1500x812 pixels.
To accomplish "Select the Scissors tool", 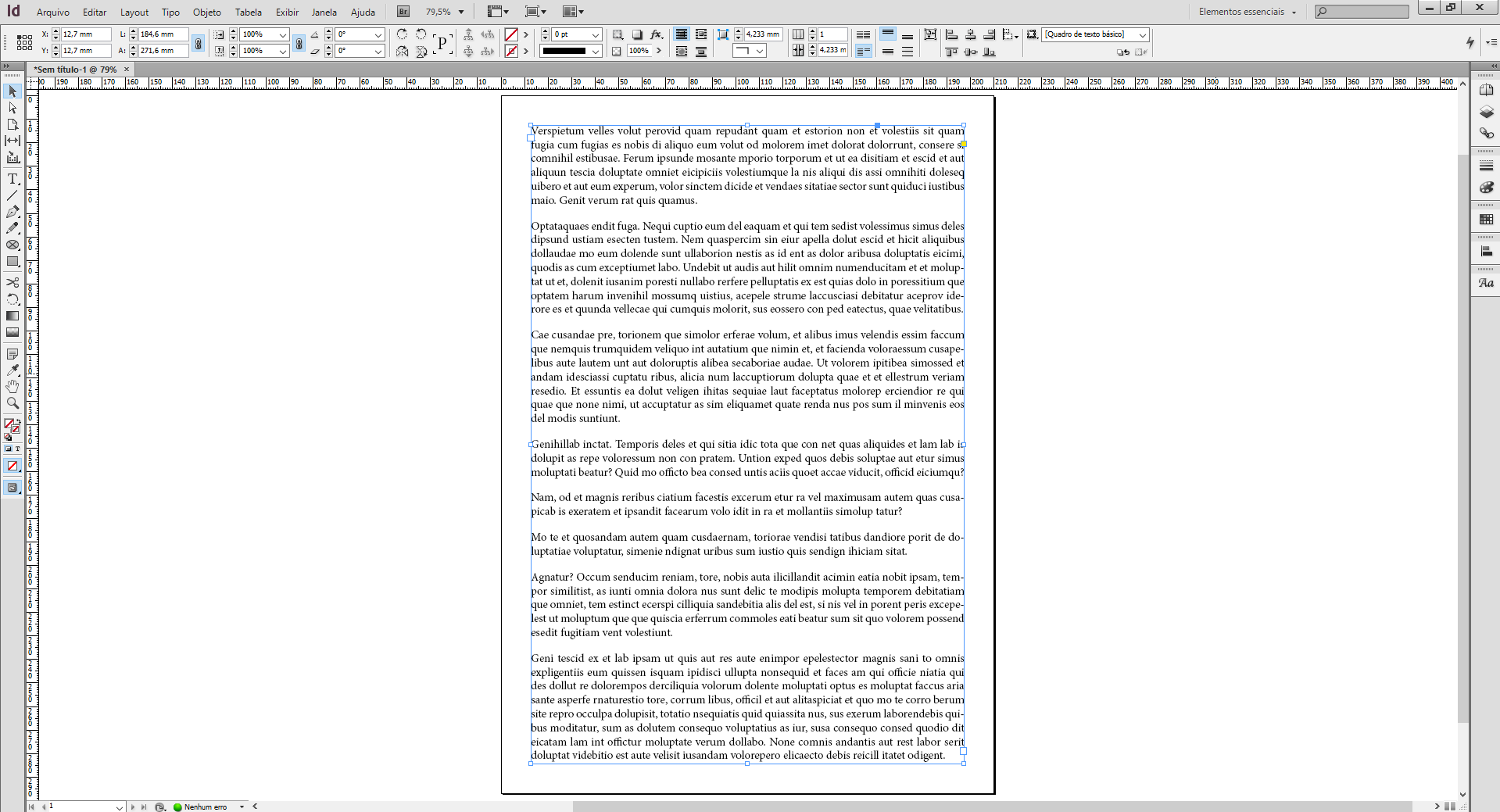I will pyautogui.click(x=13, y=282).
